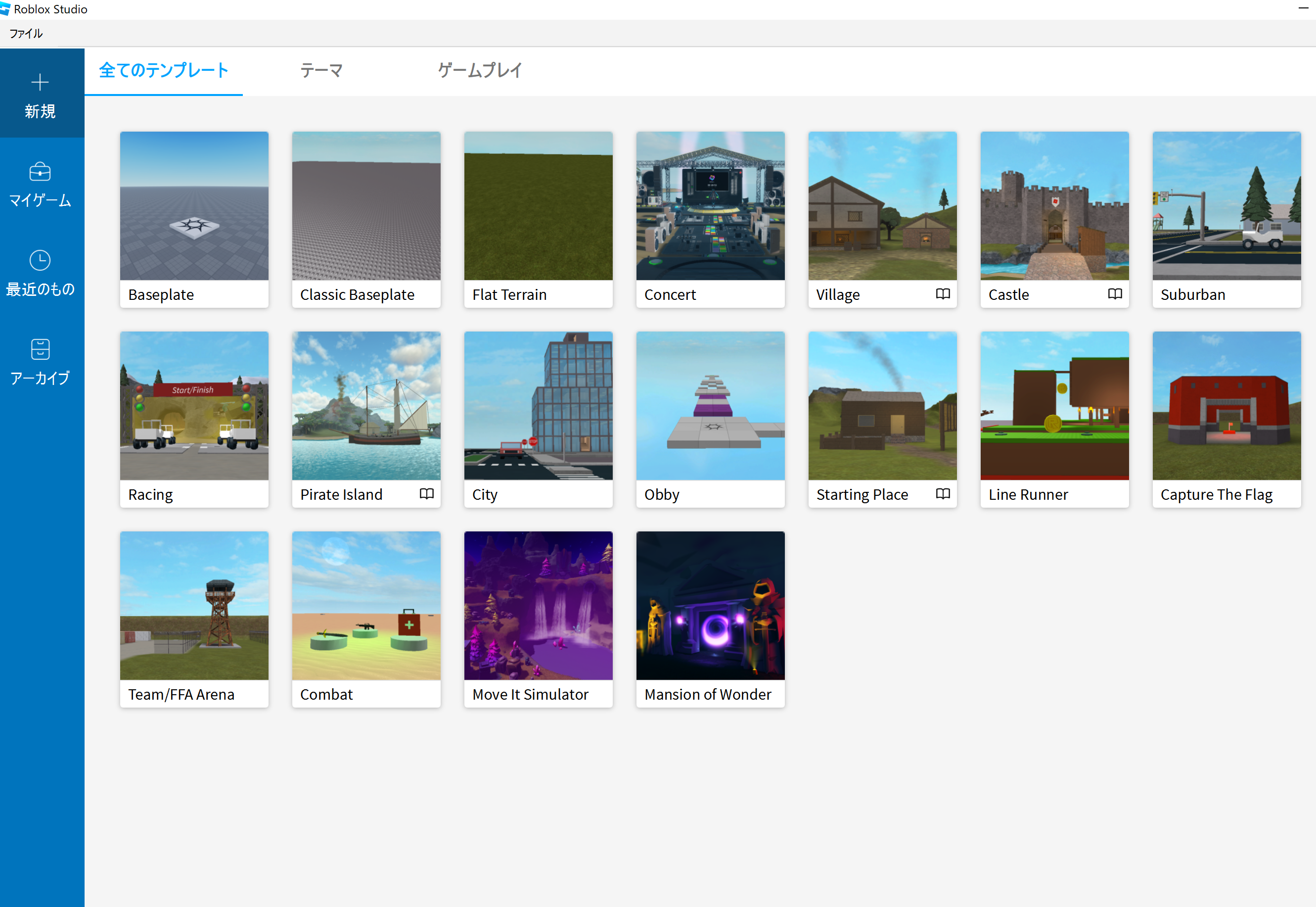Switch to the テーマ tab
1316x907 pixels.
tap(321, 70)
